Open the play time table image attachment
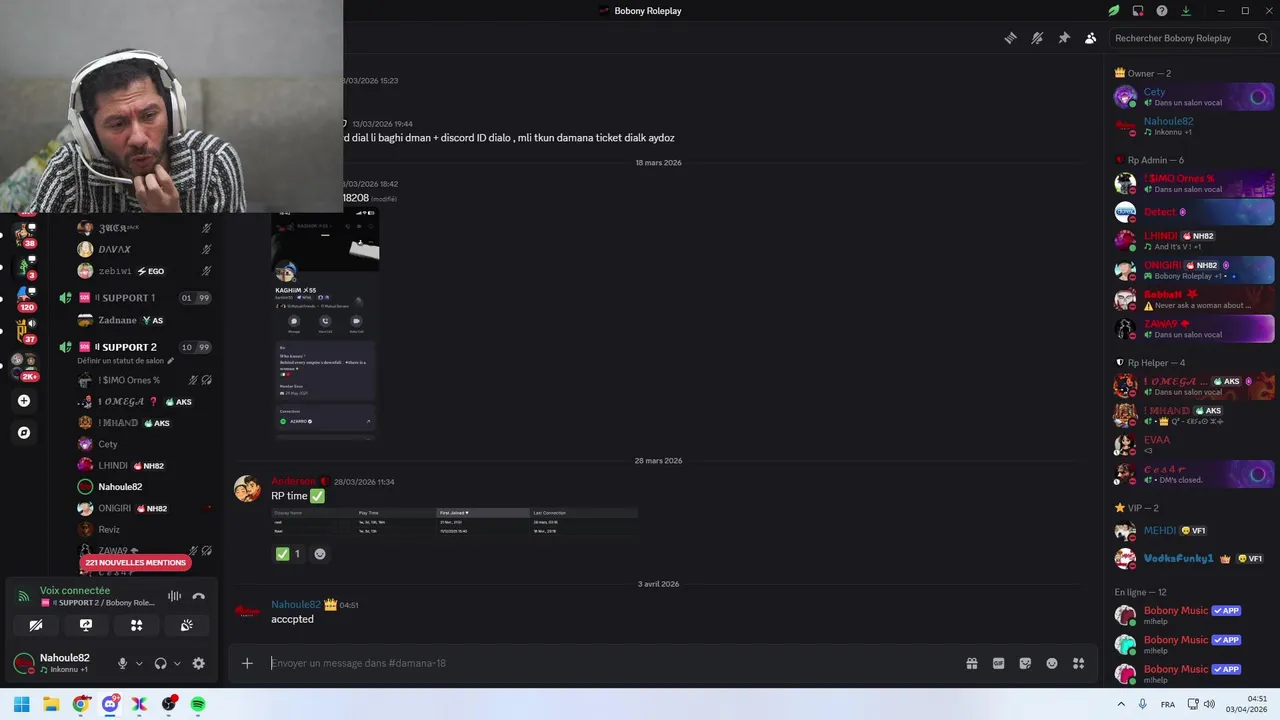Screen dimensions: 1280x720 (454, 523)
